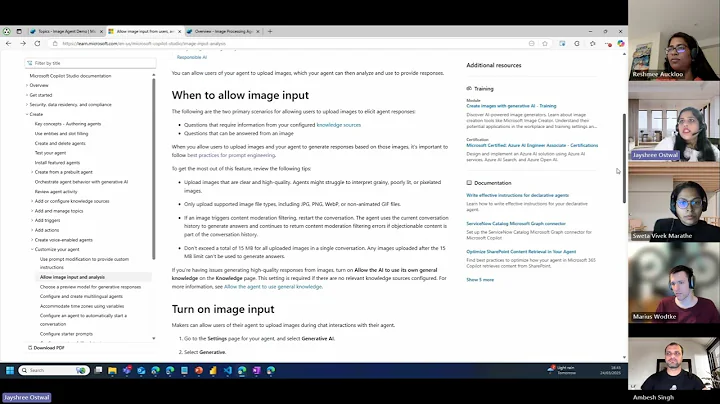Screen dimensions: 720x404
Task: Open a new browser tab
Action: click(x=270, y=31)
